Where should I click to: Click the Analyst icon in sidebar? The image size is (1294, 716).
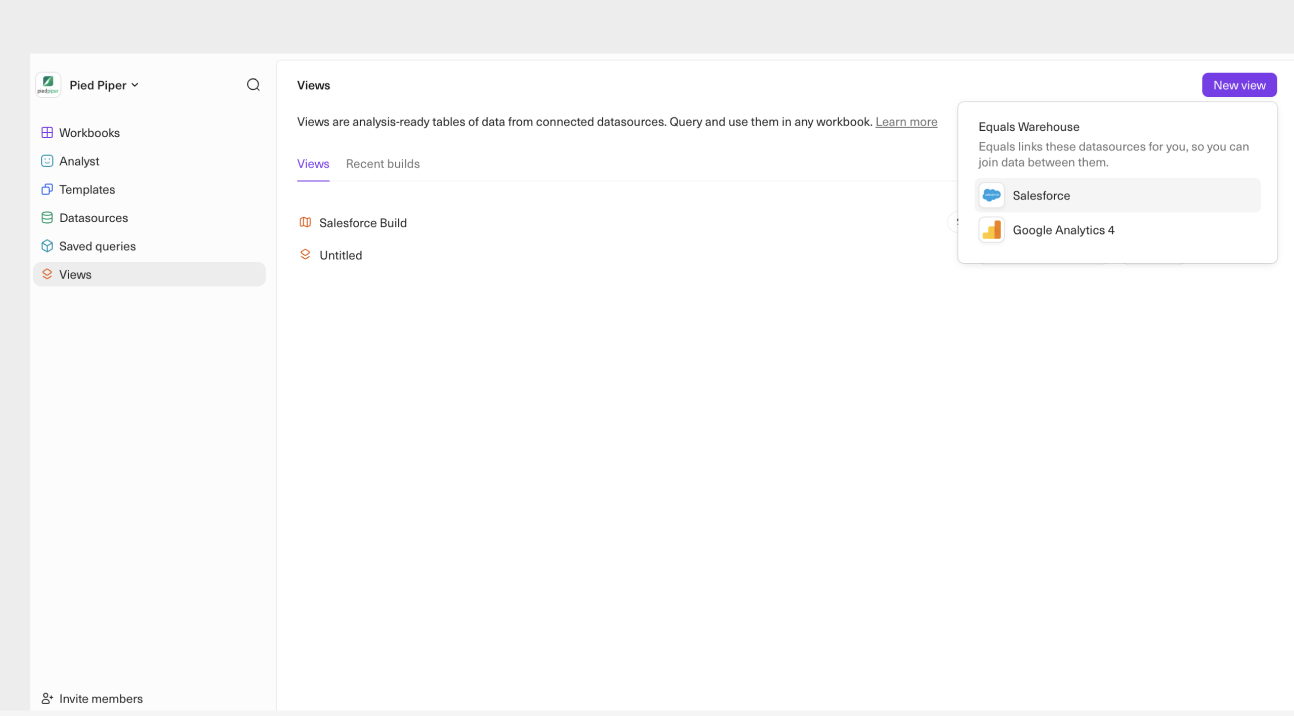(47, 160)
